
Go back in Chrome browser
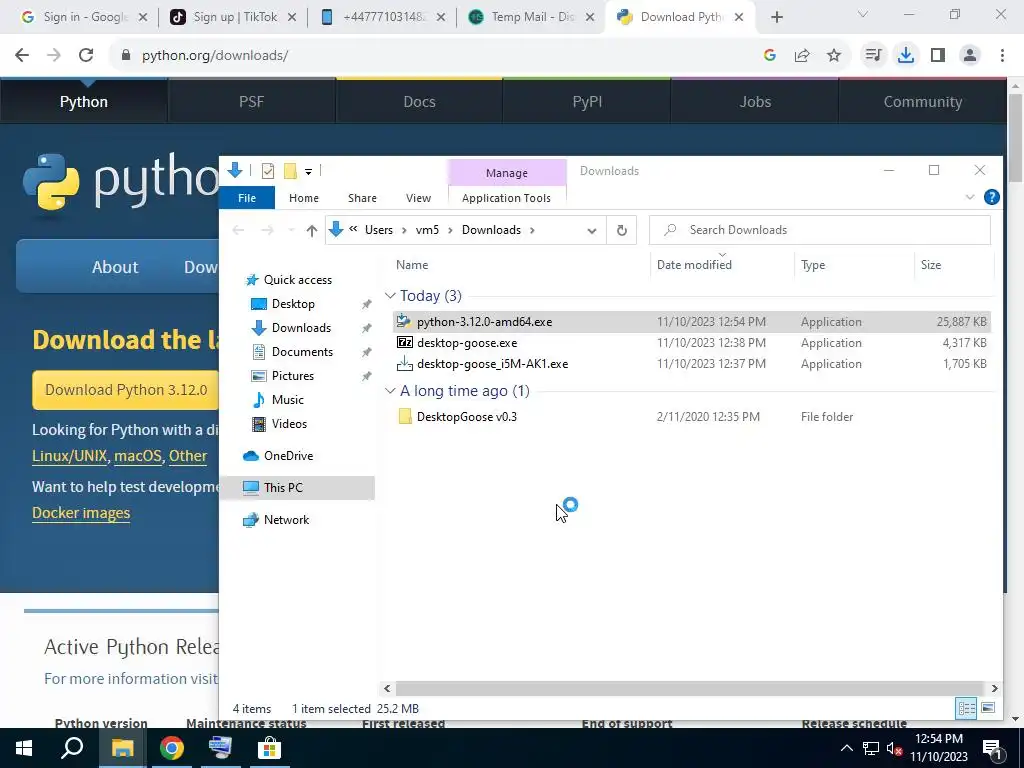[x=22, y=56]
